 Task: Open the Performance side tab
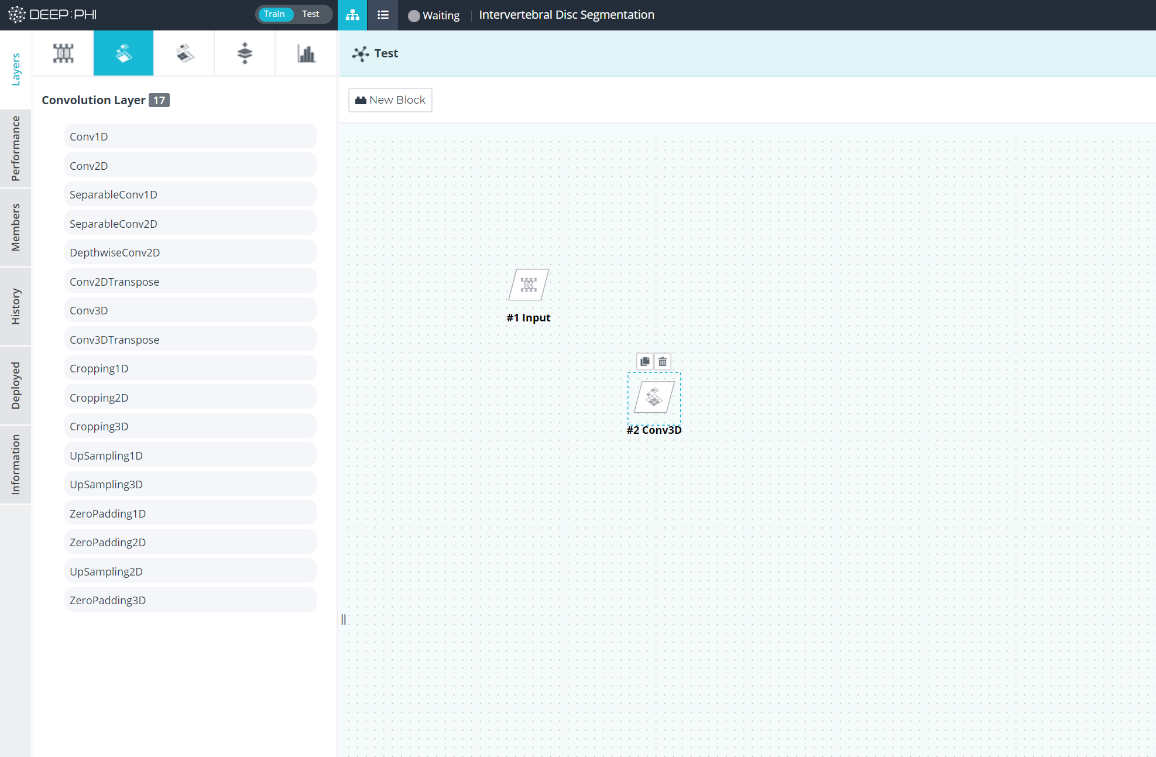point(15,148)
